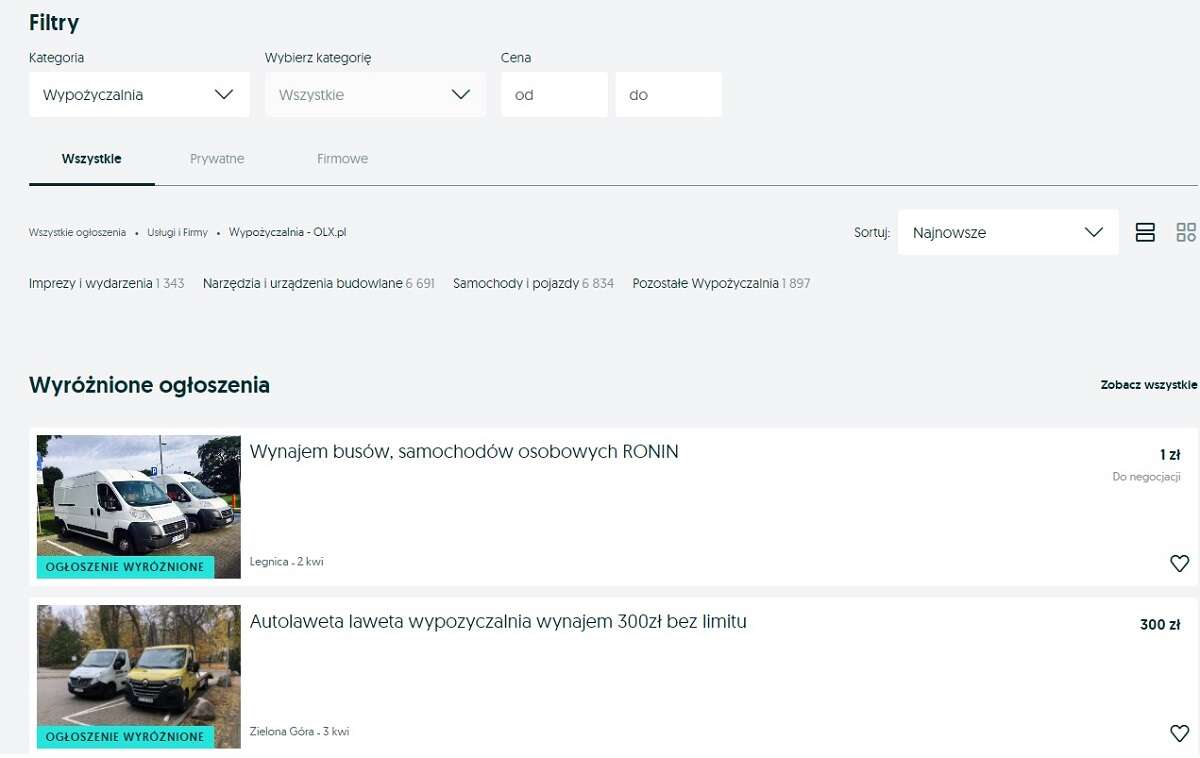
Task: Open the Kategoria Wypożyczalnia dropdown
Action: pos(139,95)
